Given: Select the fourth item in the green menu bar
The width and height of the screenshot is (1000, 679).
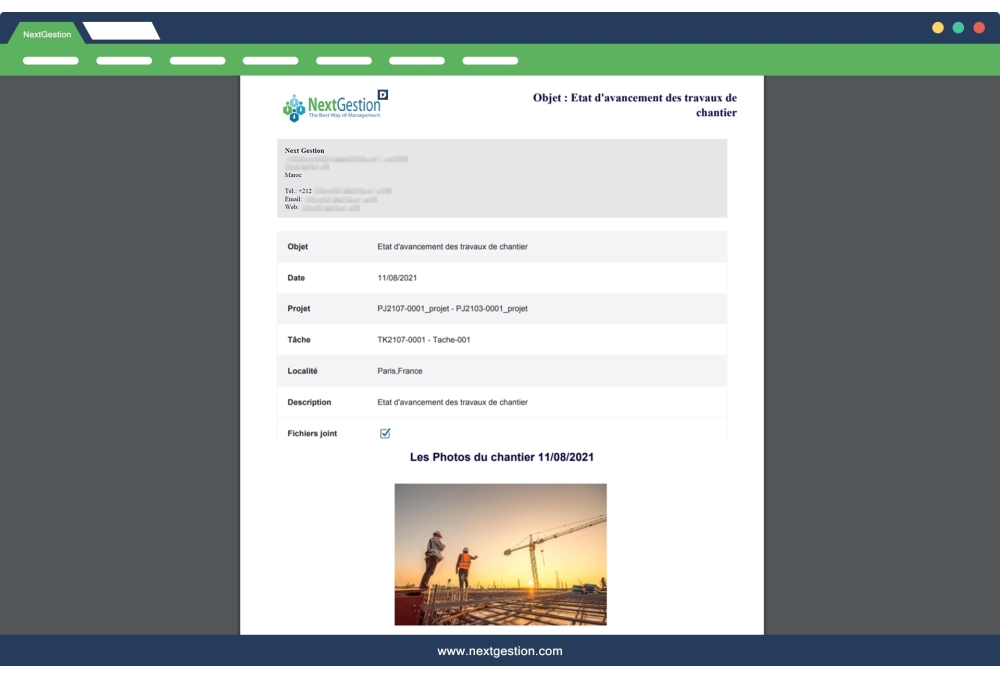Looking at the screenshot, I should click(270, 61).
